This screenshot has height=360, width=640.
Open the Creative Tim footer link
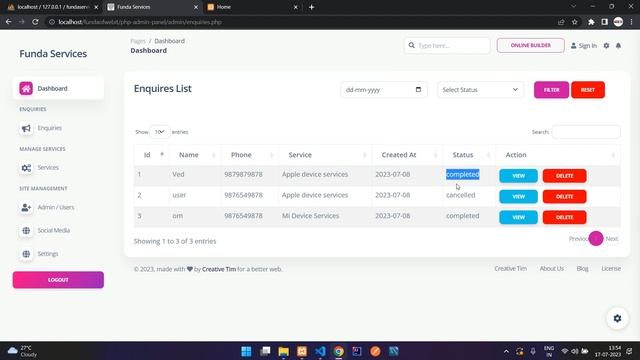point(510,269)
